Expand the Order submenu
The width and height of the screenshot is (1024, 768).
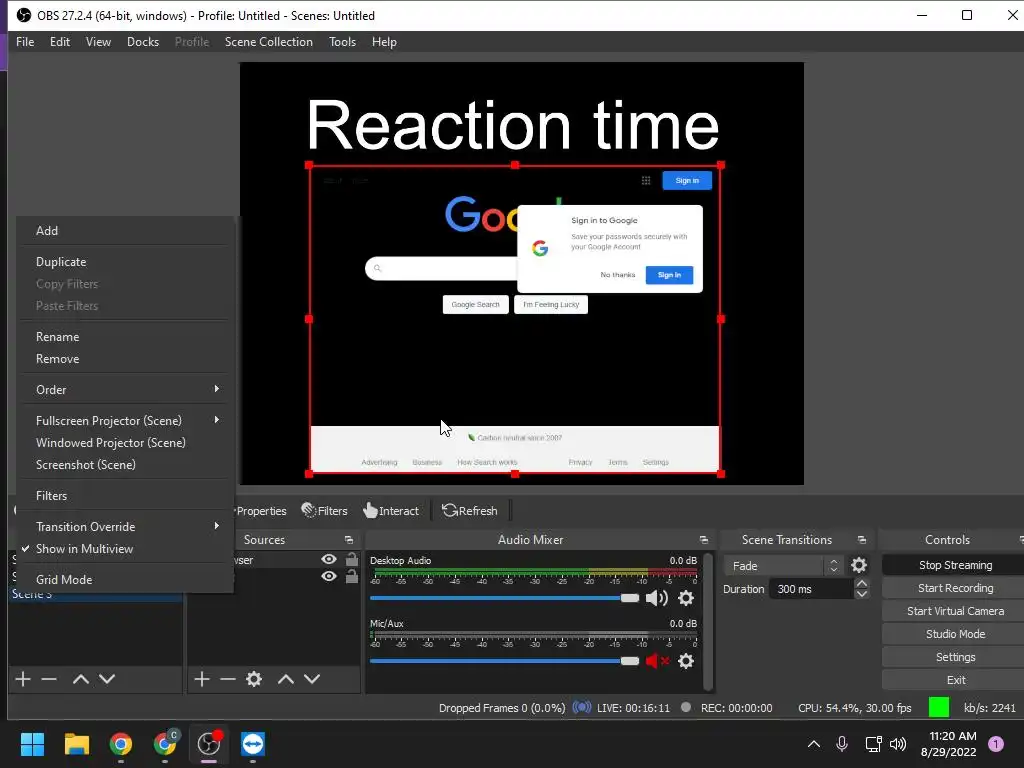pyautogui.click(x=124, y=389)
